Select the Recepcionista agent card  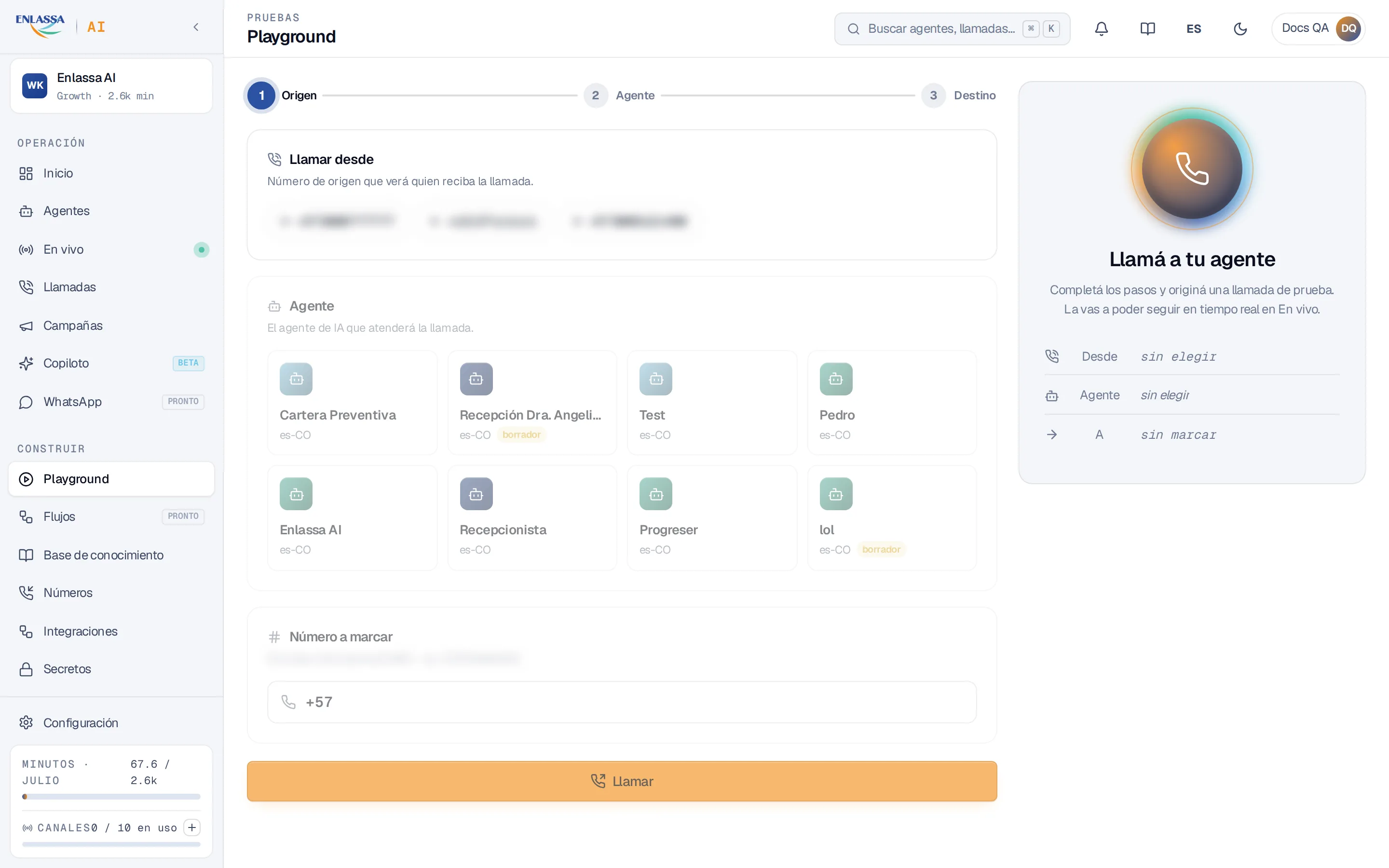point(532,518)
